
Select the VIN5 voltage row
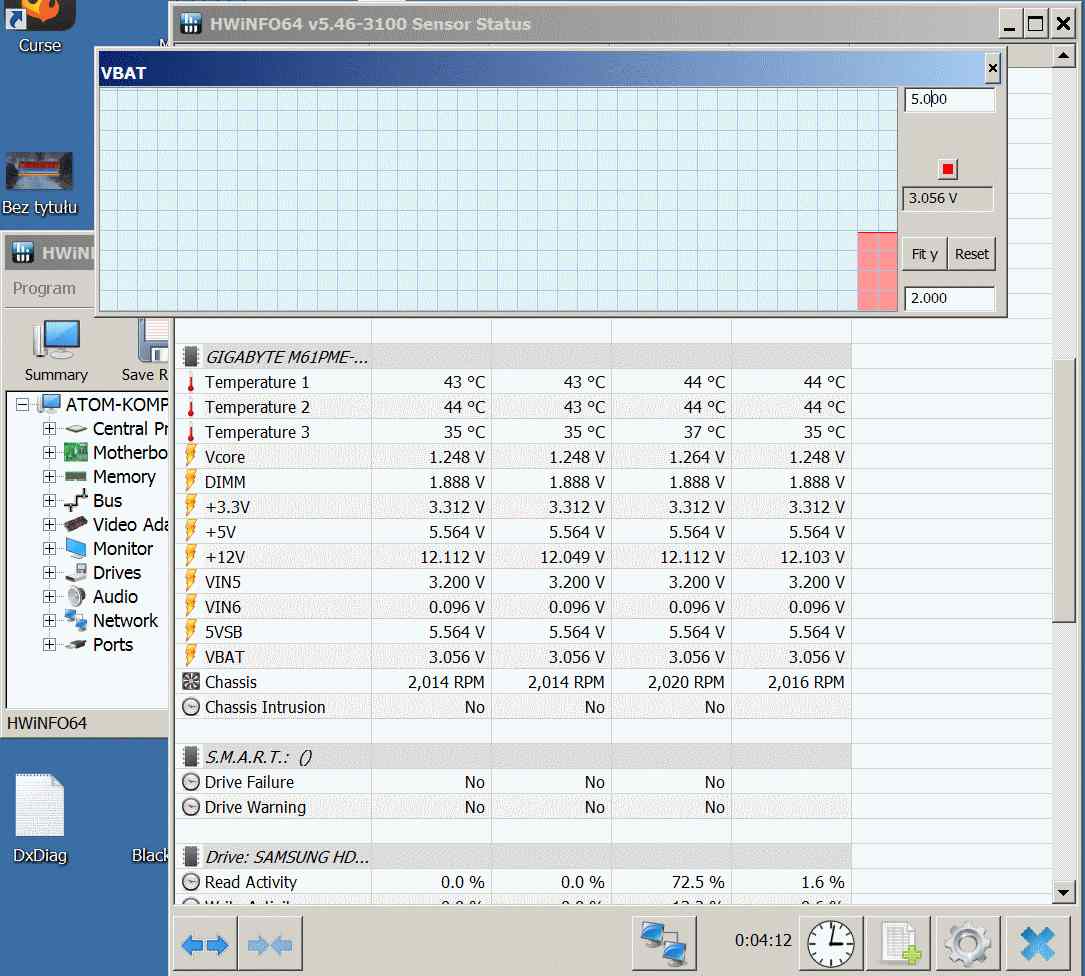point(513,582)
